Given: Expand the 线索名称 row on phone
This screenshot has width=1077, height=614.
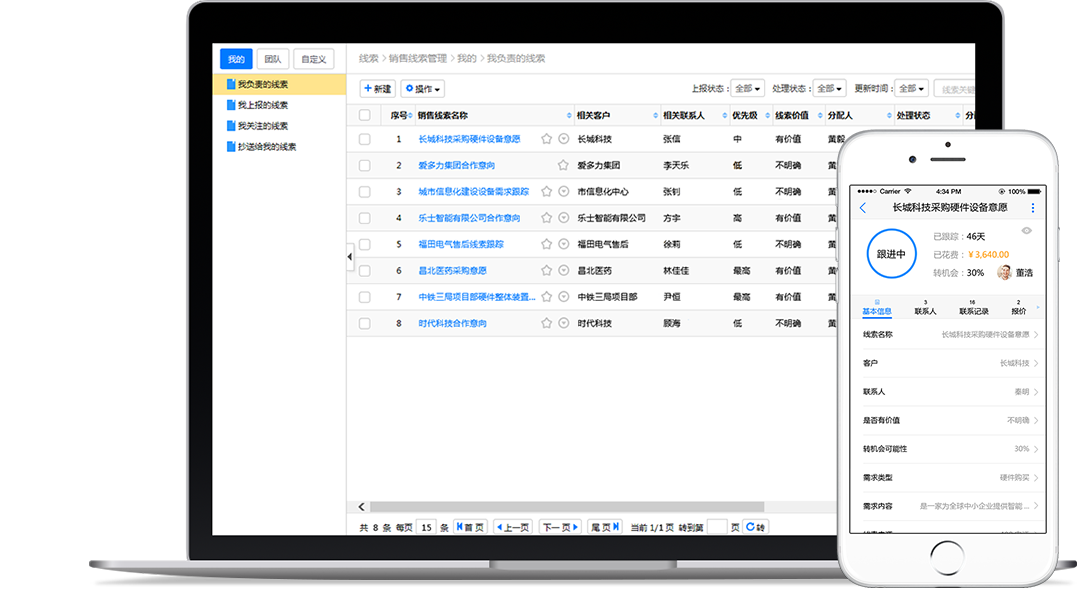Looking at the screenshot, I should (x=948, y=334).
